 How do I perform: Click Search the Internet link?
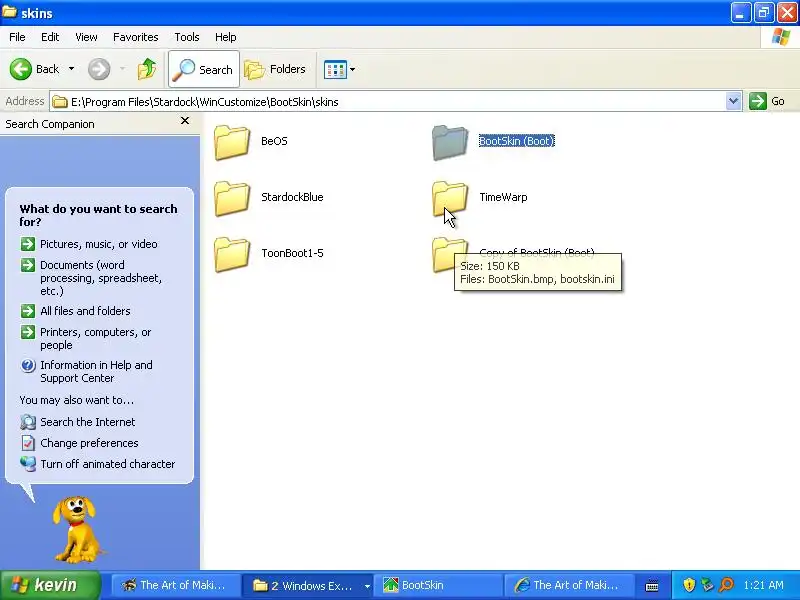click(x=88, y=422)
